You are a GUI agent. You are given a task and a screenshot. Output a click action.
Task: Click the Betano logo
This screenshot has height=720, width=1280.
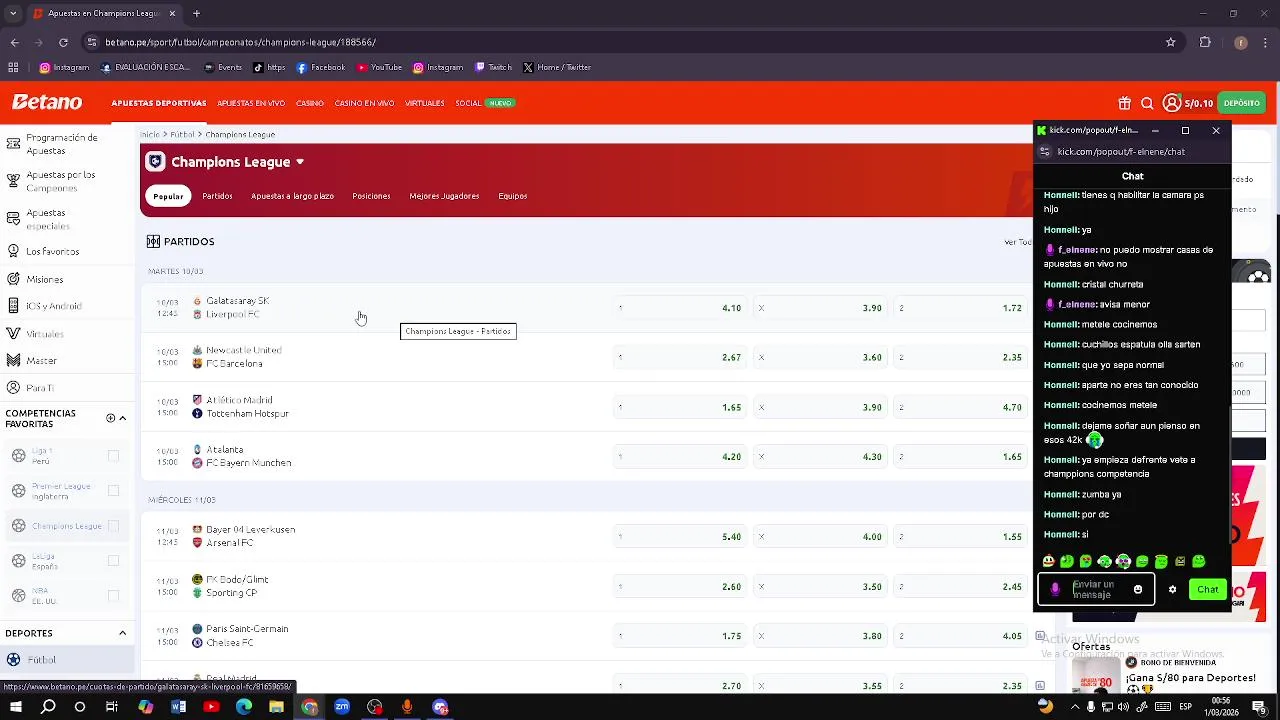pos(47,102)
